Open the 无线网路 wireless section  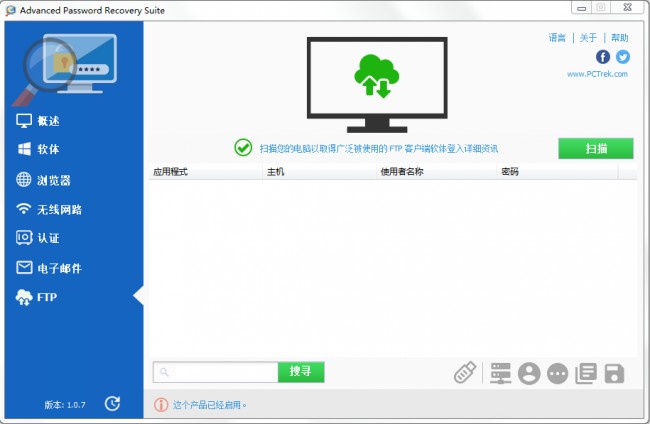[x=49, y=209]
